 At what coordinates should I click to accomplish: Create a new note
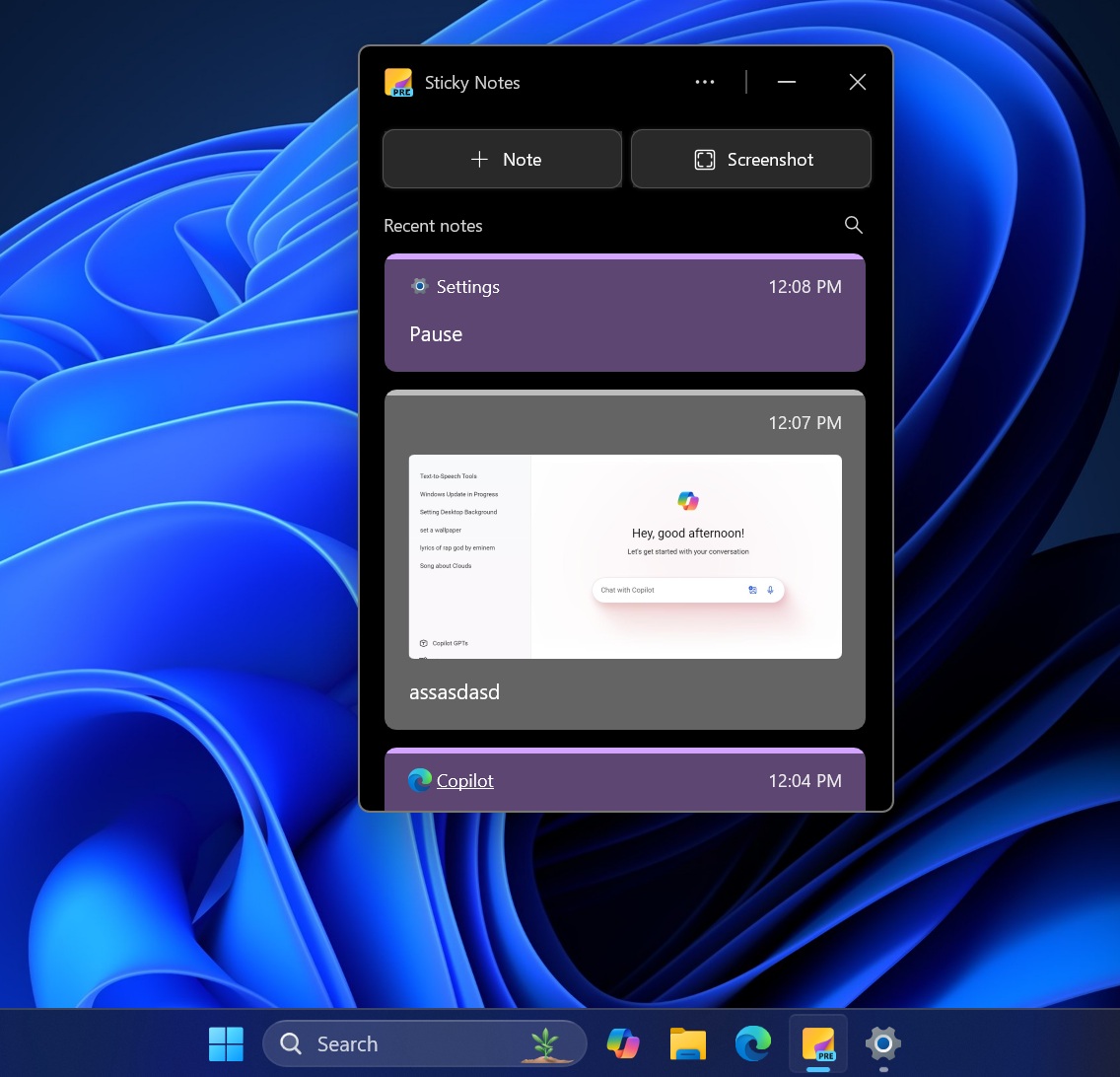pyautogui.click(x=502, y=159)
